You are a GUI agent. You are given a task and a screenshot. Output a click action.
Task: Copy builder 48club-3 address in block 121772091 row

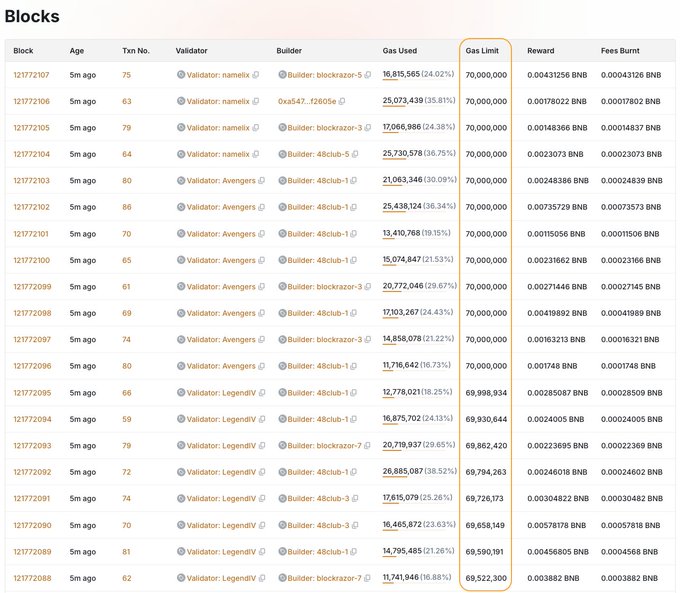[355, 499]
